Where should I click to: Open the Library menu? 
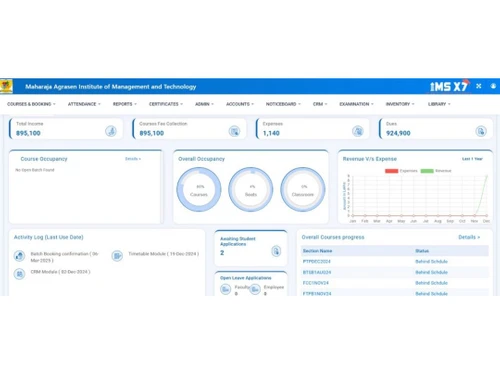439,104
